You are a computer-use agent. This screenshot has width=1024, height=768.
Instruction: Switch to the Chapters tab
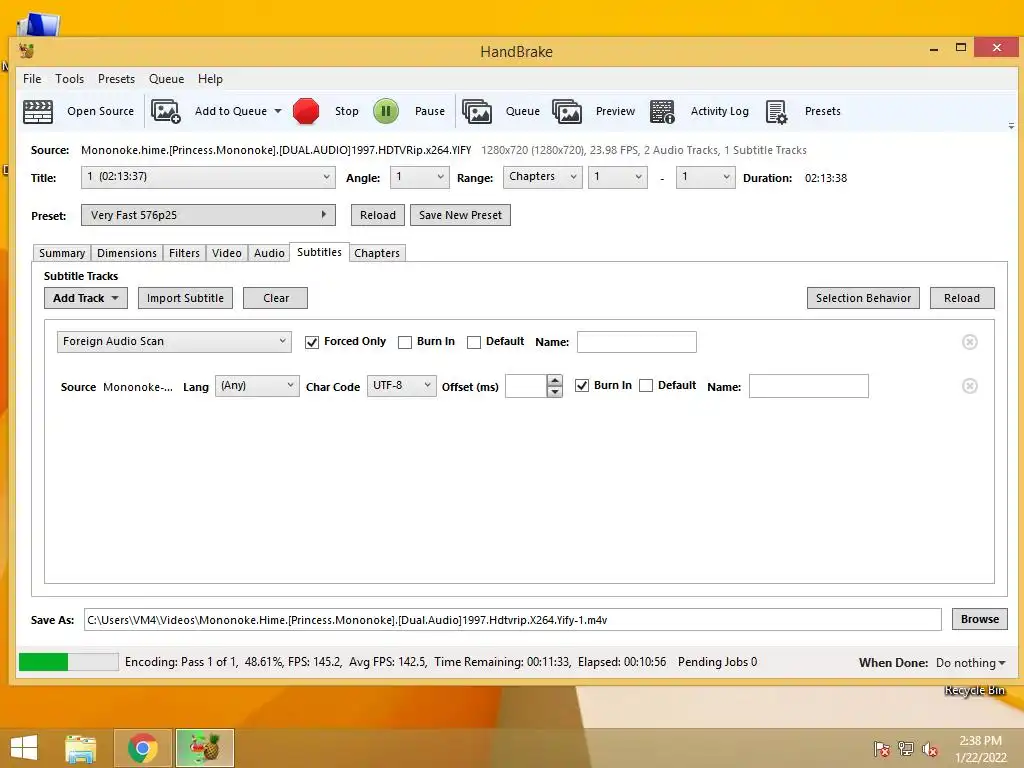(x=377, y=253)
